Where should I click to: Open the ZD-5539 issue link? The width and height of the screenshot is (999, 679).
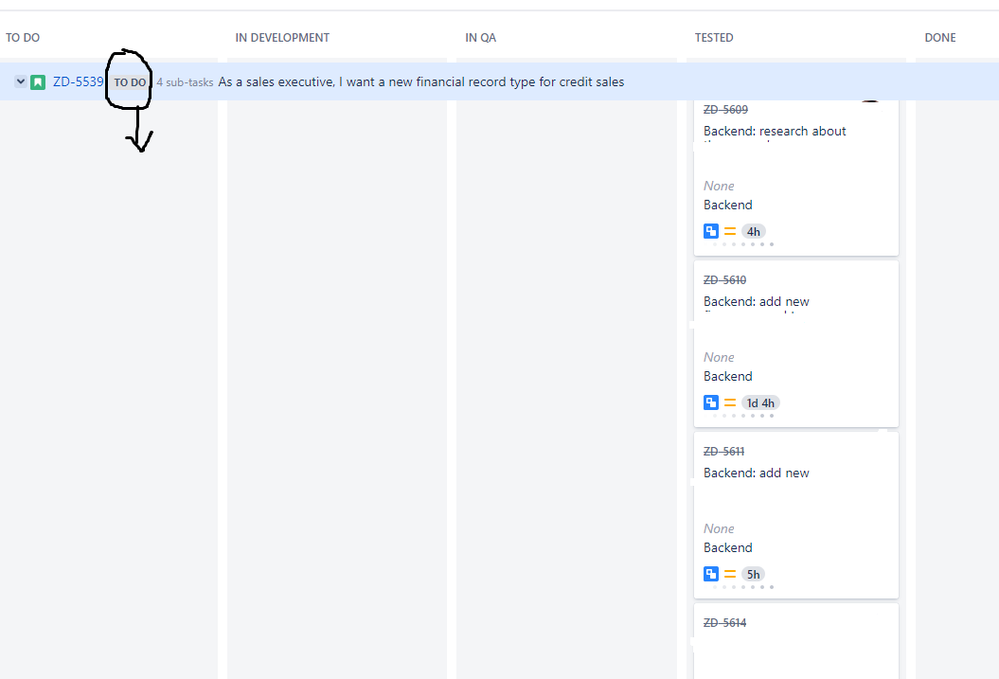coord(78,82)
